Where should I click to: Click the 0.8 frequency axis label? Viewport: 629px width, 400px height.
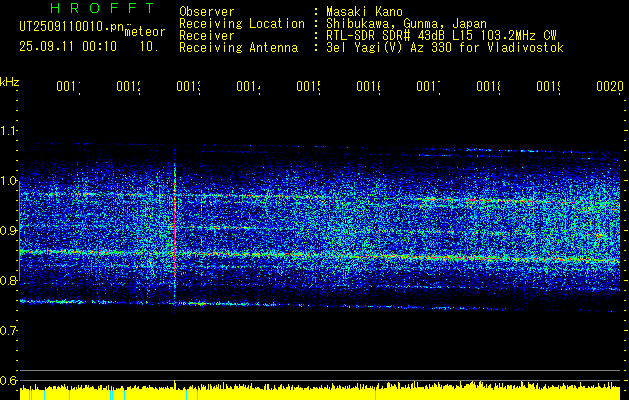coord(9,280)
